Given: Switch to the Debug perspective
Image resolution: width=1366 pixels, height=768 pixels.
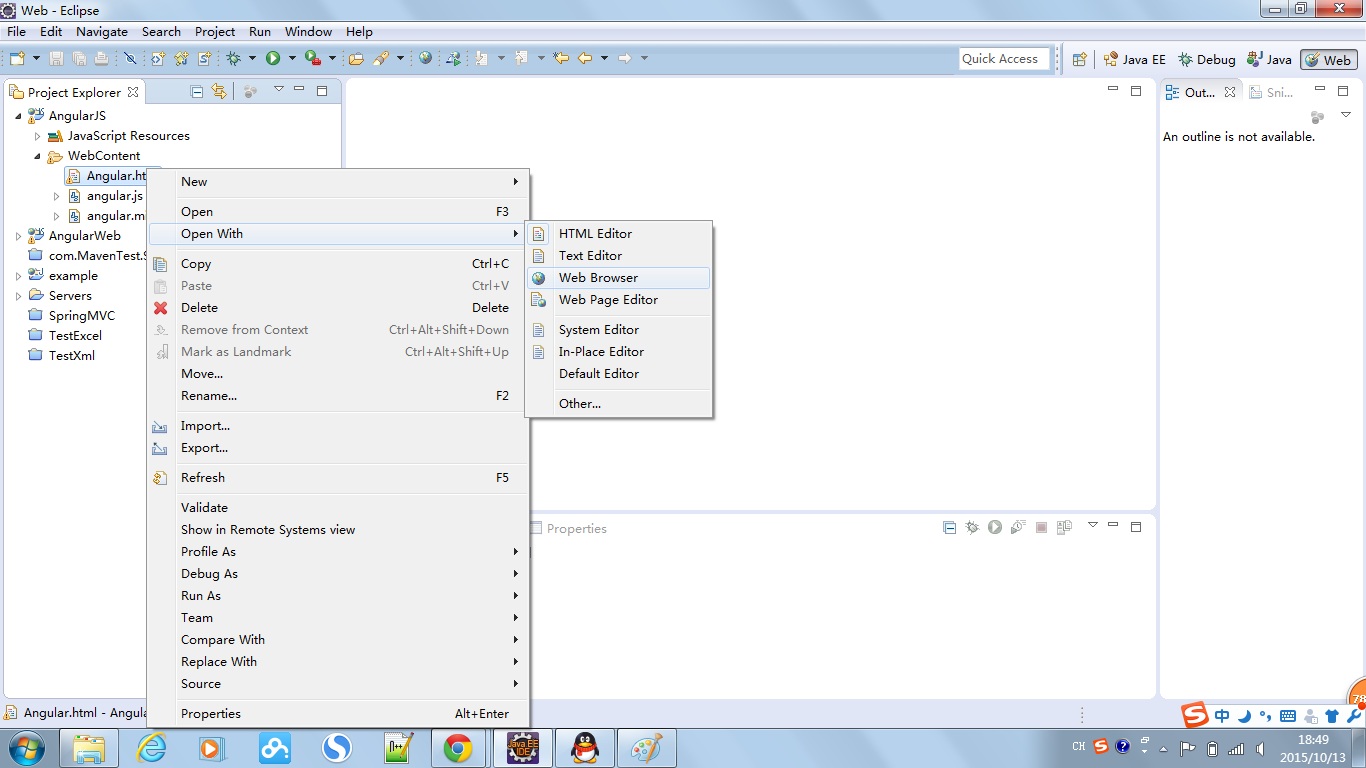Looking at the screenshot, I should click(x=1207, y=60).
